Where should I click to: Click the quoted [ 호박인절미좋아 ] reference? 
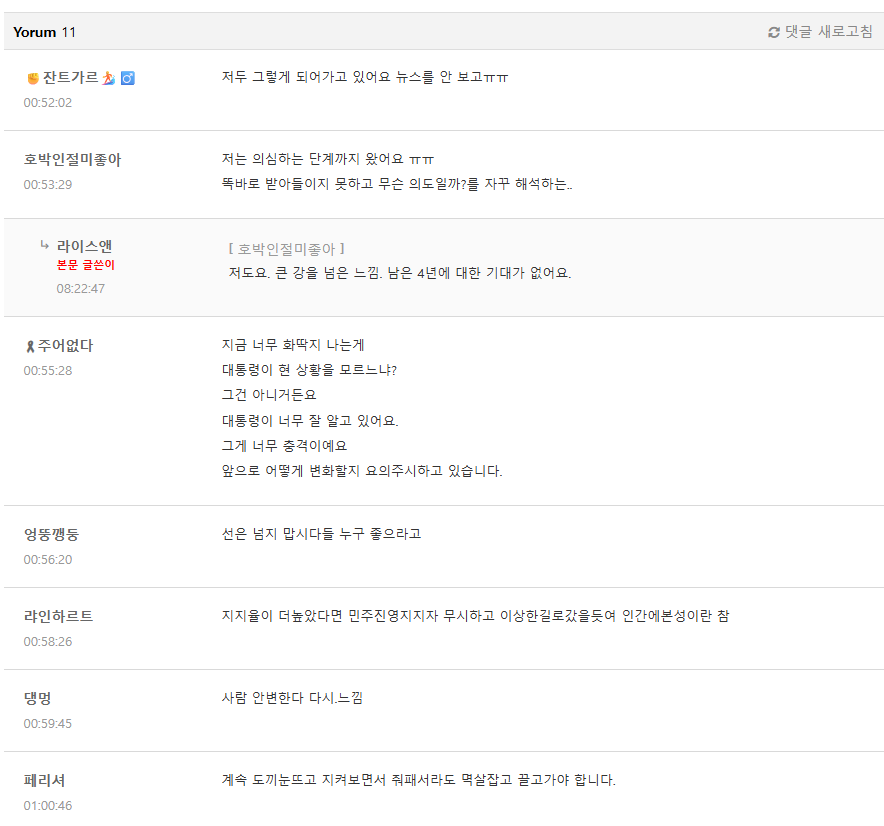[286, 249]
